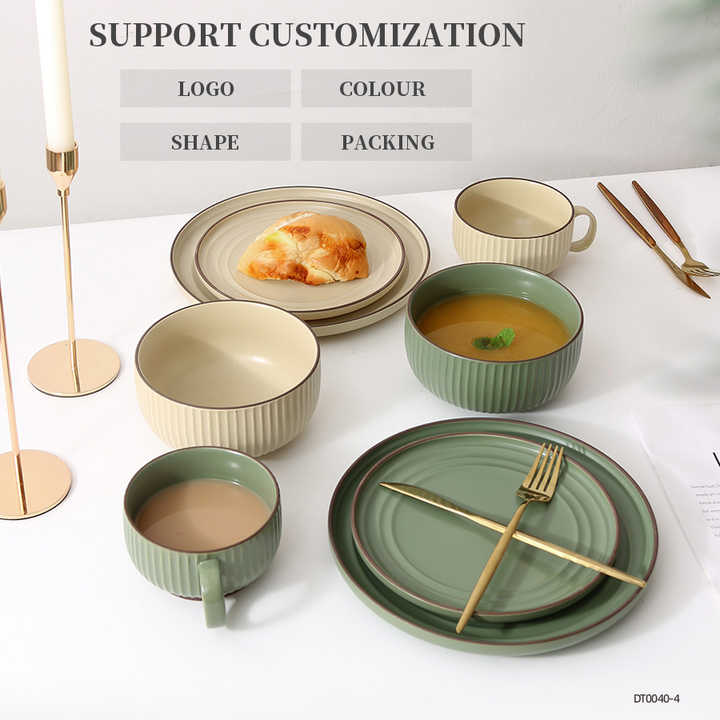Choose the SHAPE option box
The width and height of the screenshot is (720, 720).
pyautogui.click(x=205, y=141)
